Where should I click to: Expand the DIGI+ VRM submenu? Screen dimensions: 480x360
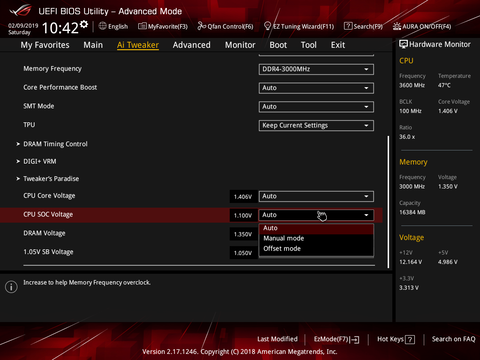point(39,161)
